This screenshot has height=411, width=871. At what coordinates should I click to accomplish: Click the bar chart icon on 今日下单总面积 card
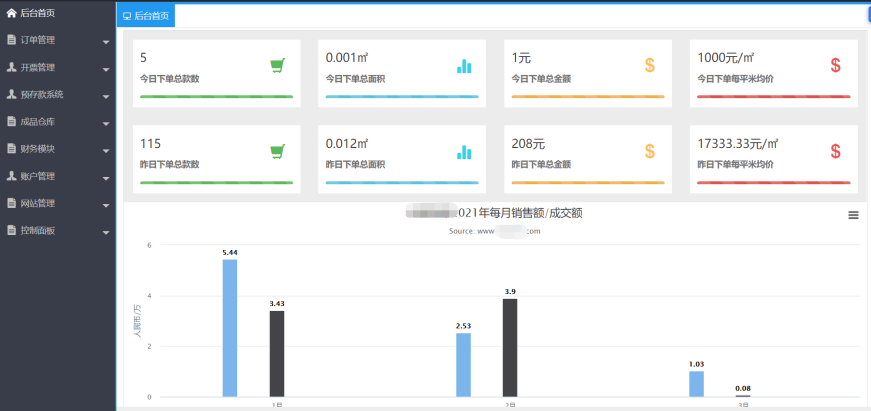point(464,66)
